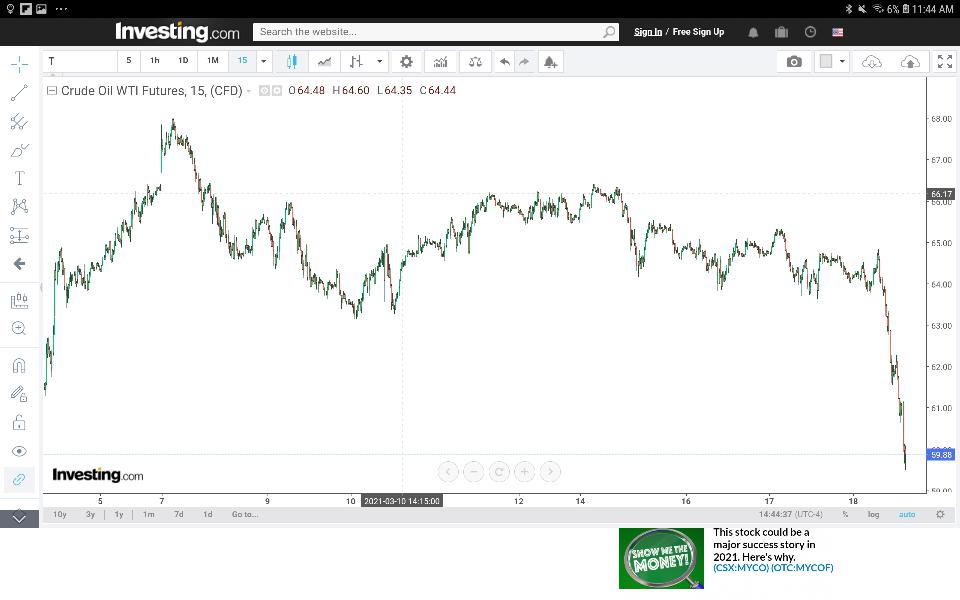Open the time interval dropdown arrow
Image resolution: width=960 pixels, height=600 pixels.
tap(264, 61)
